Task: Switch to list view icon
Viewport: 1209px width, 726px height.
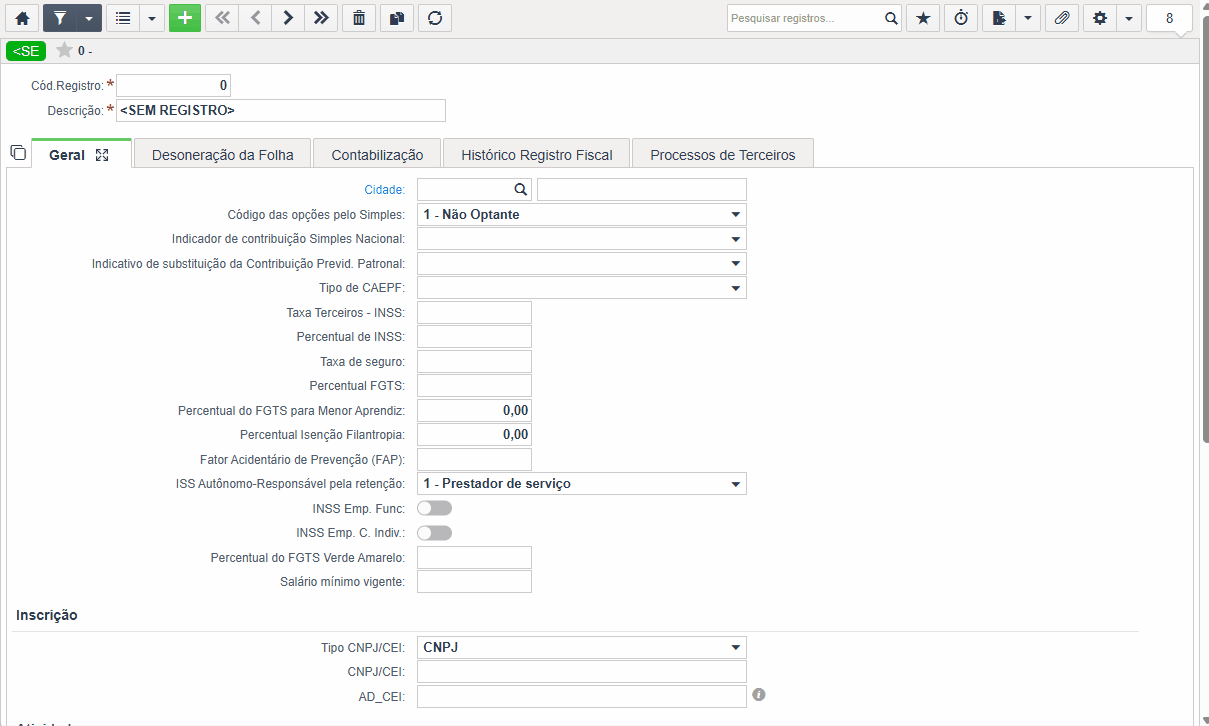Action: click(x=123, y=18)
